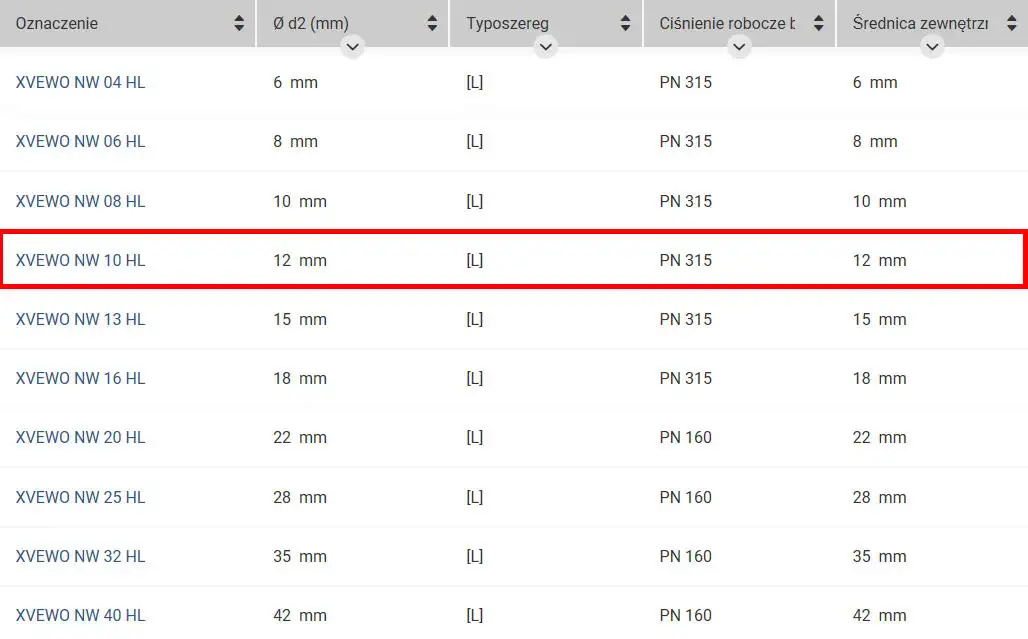The image size is (1028, 639).
Task: Select the XVEWO NW 08 HL link
Action: click(x=80, y=201)
